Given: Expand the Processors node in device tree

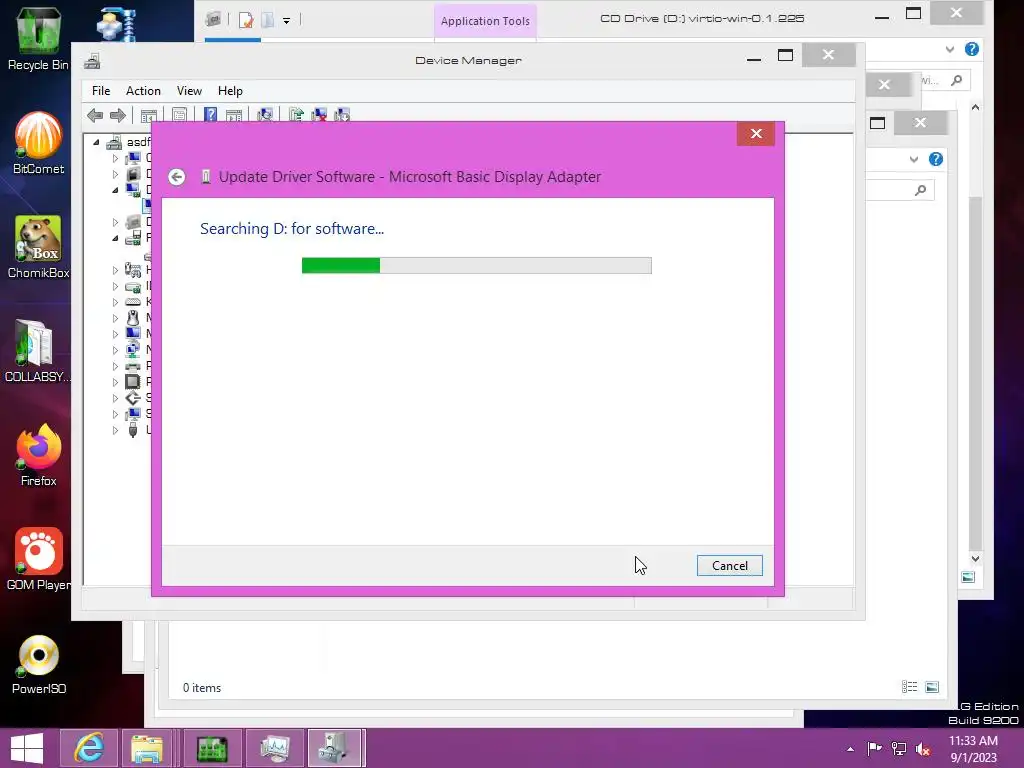Looking at the screenshot, I should [x=116, y=382].
